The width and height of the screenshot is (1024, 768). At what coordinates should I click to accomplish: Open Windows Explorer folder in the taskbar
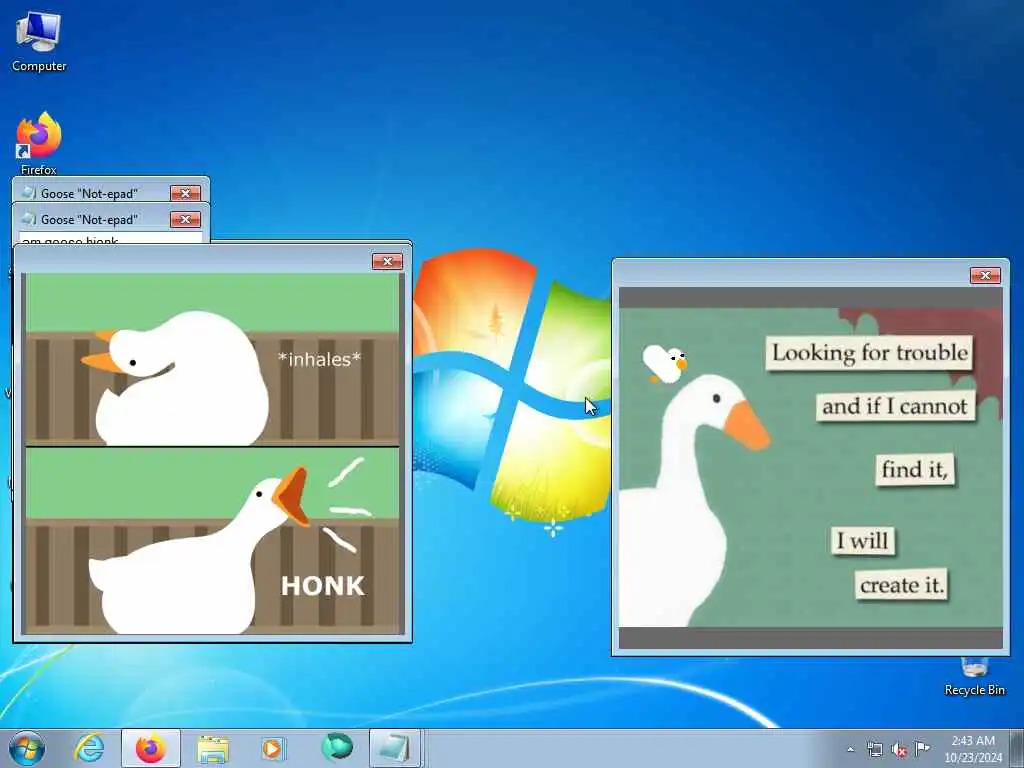(x=213, y=749)
